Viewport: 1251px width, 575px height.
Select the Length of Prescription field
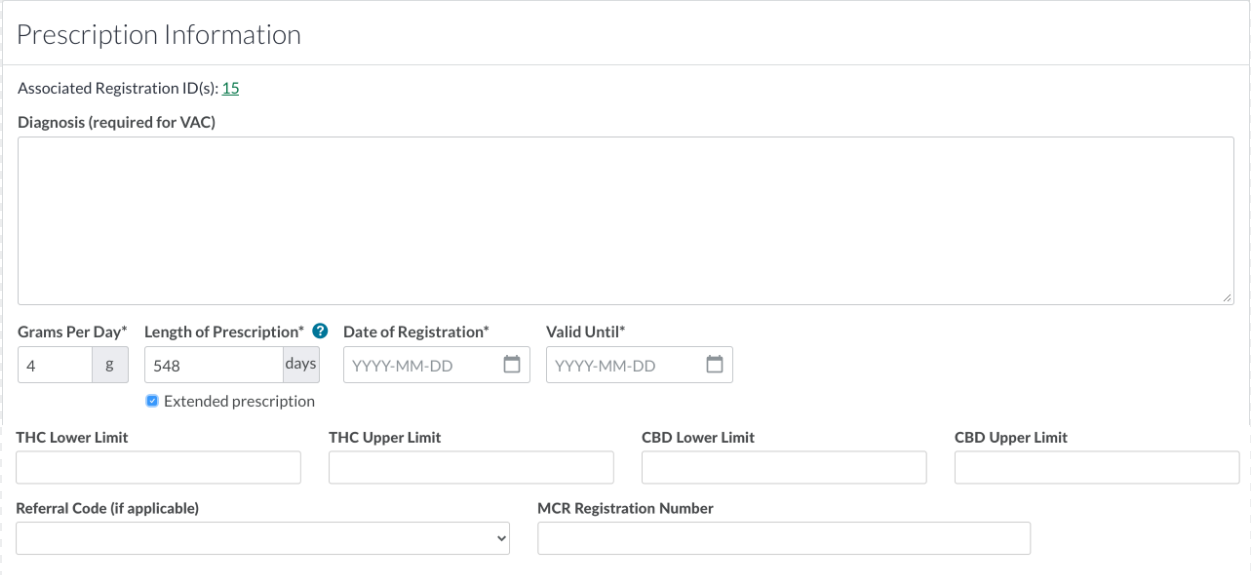(x=213, y=366)
